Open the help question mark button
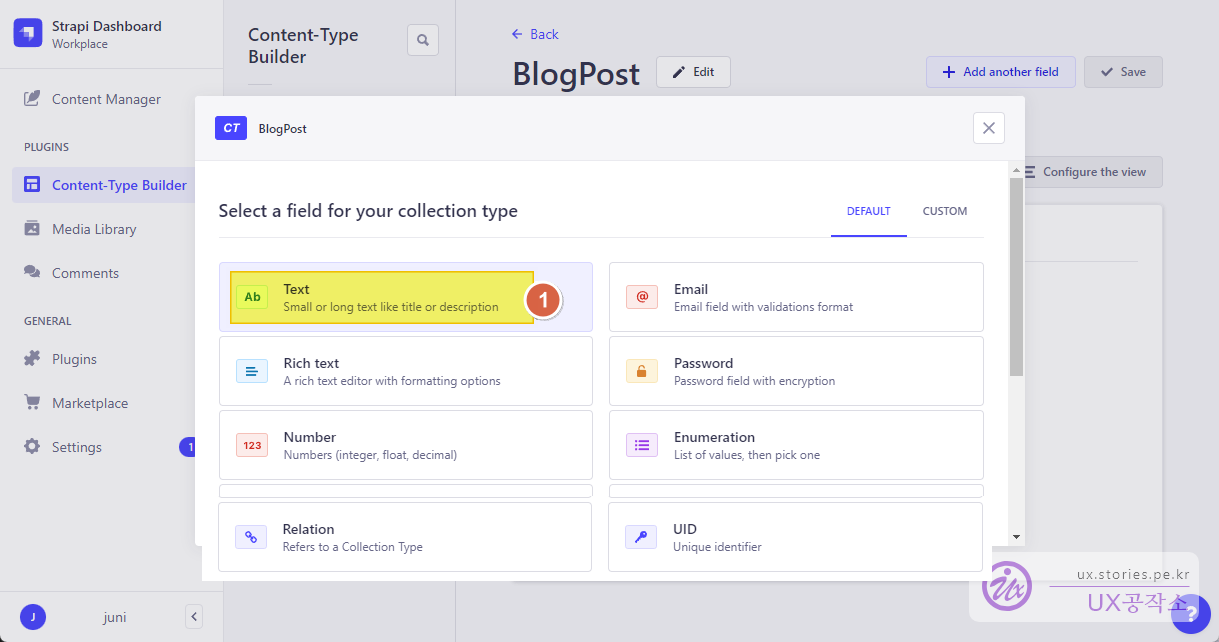Viewport: 1219px width, 642px height. (1190, 613)
